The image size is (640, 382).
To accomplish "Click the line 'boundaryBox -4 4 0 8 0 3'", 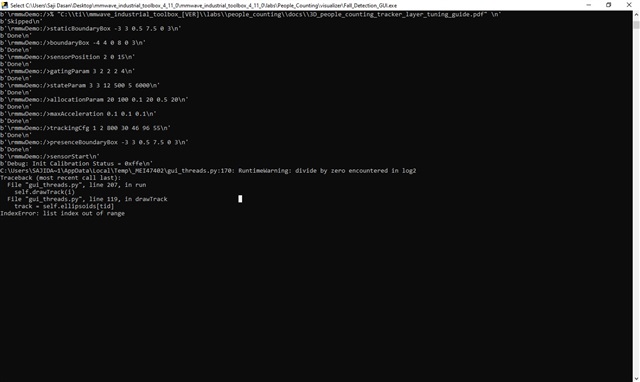I will pyautogui.click(x=73, y=43).
